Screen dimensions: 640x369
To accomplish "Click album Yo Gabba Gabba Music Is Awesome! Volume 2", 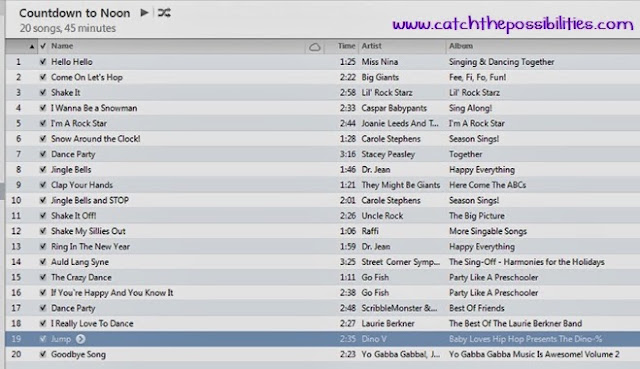I will pos(534,354).
